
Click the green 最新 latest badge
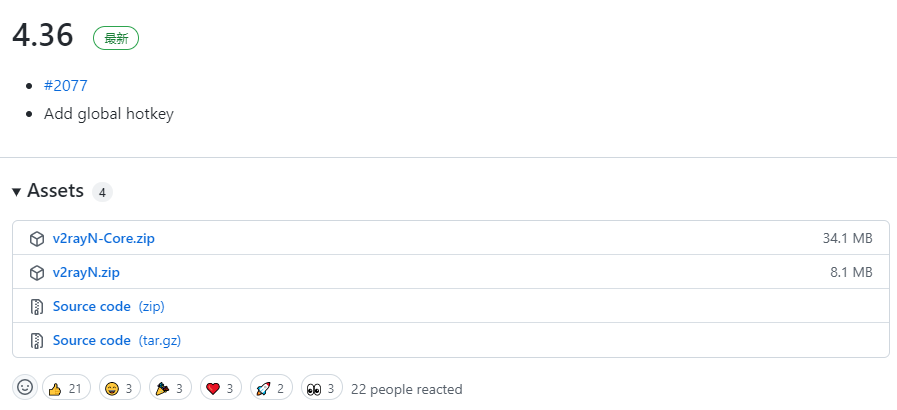coord(116,38)
